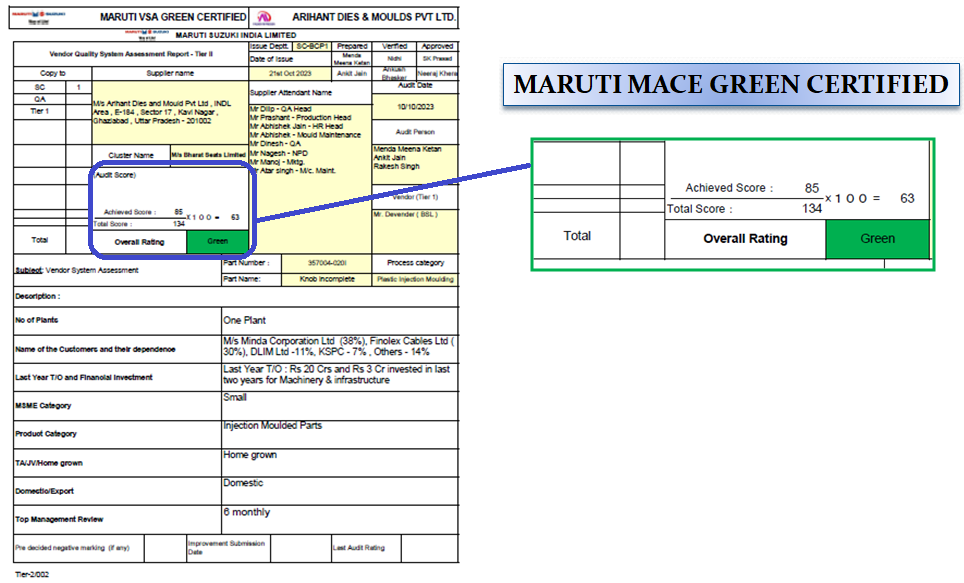This screenshot has height=583, width=964.
Task: Click the 'Last Audit Rating' label
Action: pyautogui.click(x=358, y=548)
